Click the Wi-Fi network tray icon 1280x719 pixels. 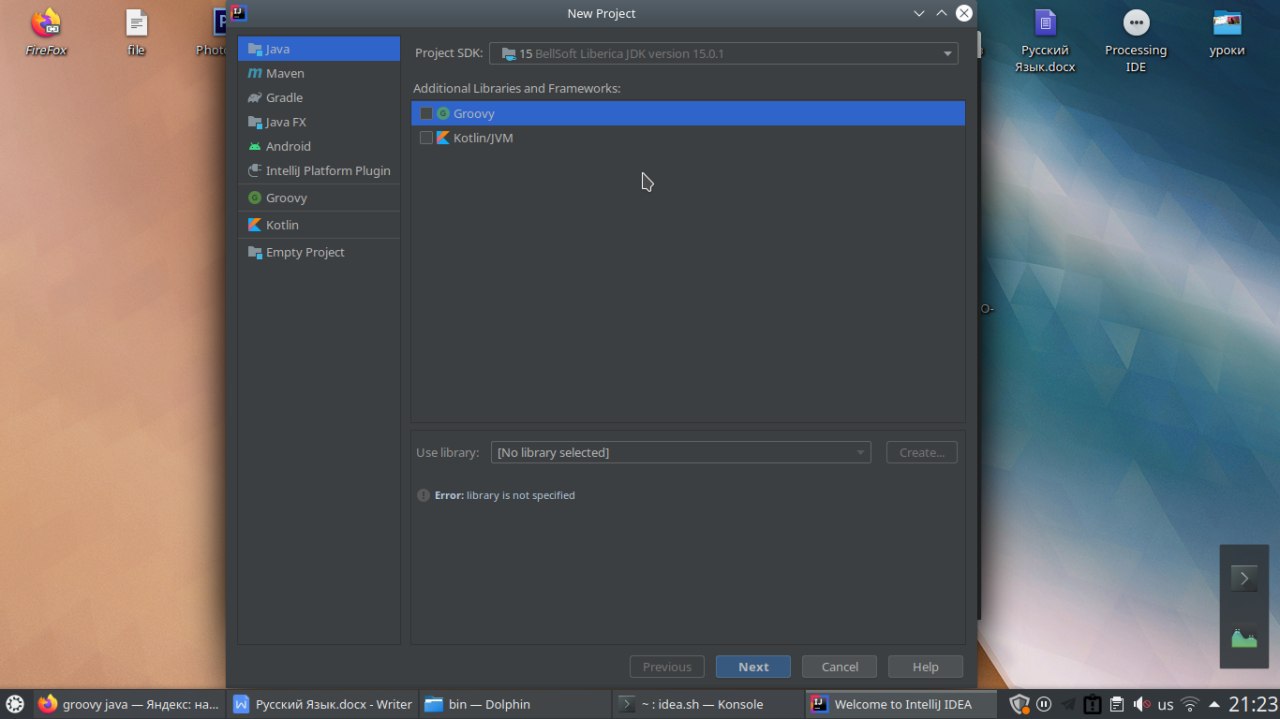click(1190, 704)
